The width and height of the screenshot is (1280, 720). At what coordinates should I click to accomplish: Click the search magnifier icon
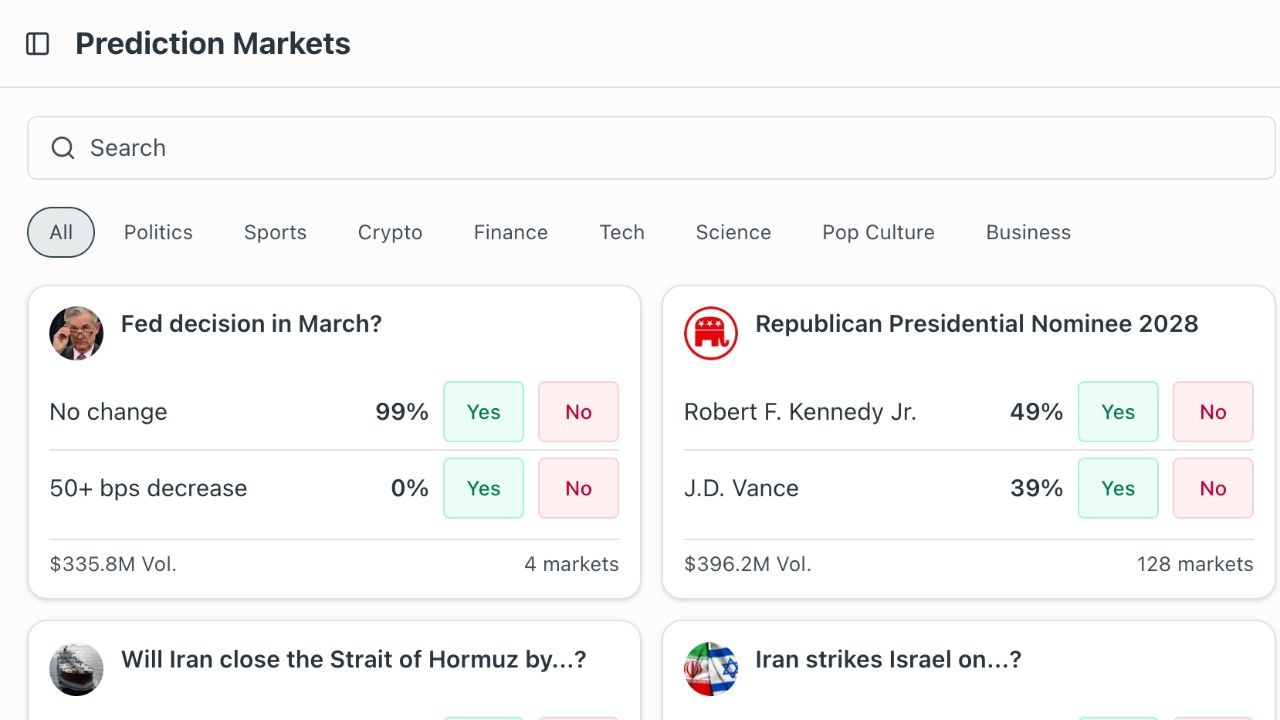point(63,148)
